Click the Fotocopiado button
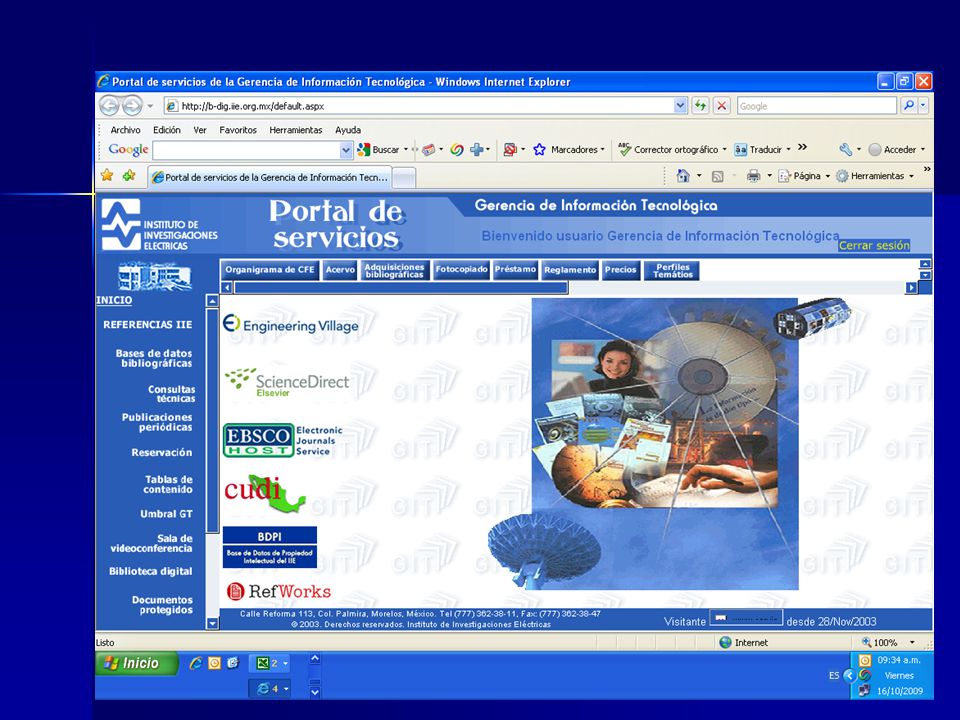Viewport: 960px width, 720px height. (x=462, y=270)
